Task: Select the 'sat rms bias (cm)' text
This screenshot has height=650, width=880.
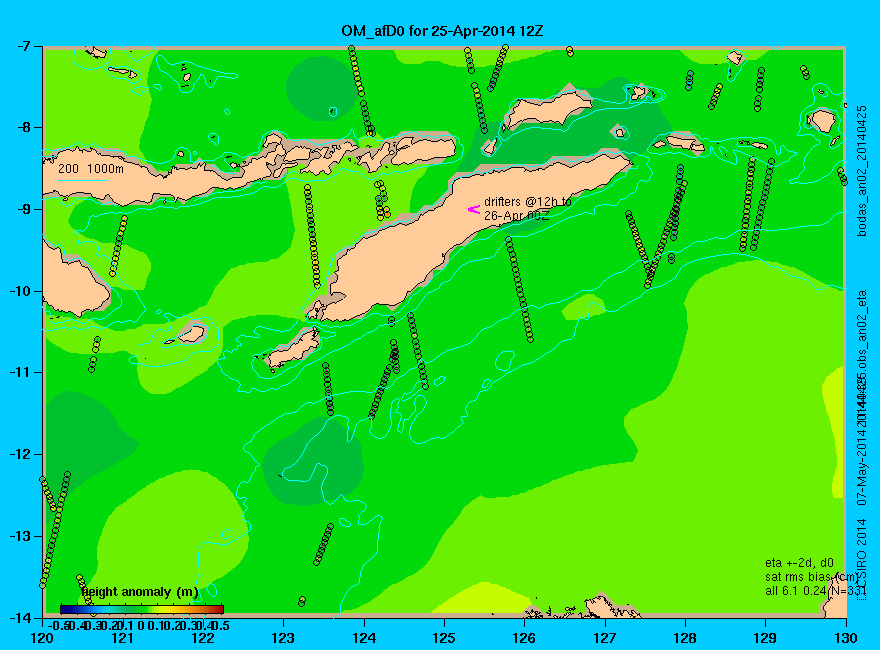Action: pyautogui.click(x=812, y=577)
